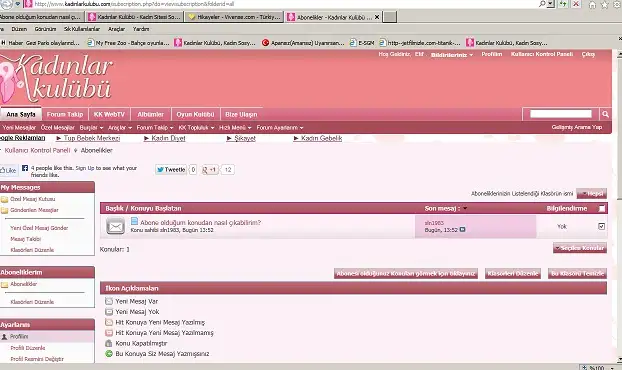Open the Bize Ulaşın tab

[x=241, y=114]
